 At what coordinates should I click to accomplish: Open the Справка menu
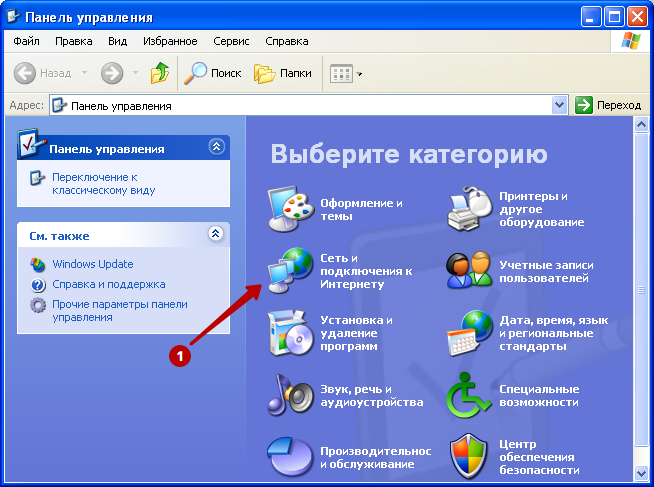(287, 41)
